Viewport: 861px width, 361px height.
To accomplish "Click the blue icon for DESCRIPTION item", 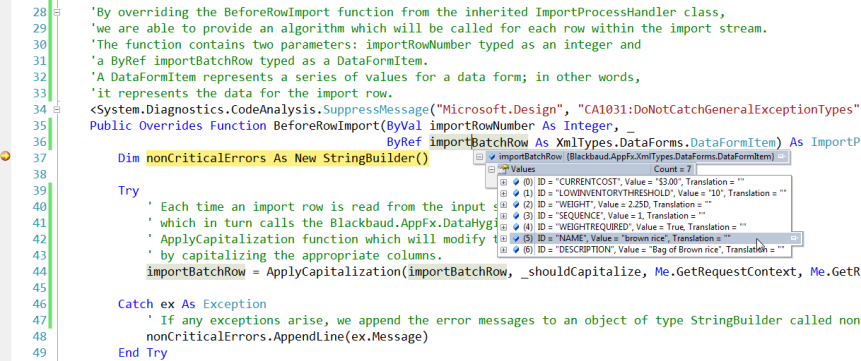I will pyautogui.click(x=516, y=249).
